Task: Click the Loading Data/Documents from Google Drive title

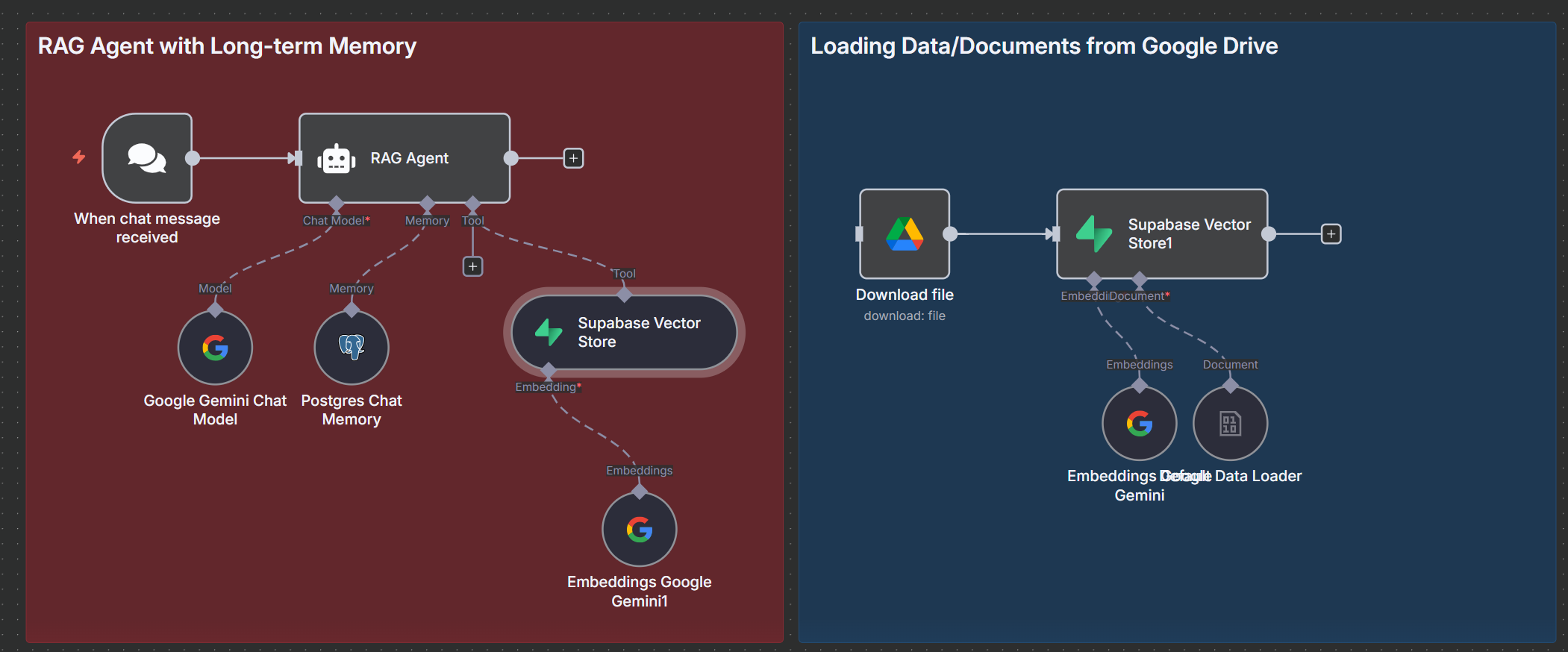Action: pos(1044,46)
